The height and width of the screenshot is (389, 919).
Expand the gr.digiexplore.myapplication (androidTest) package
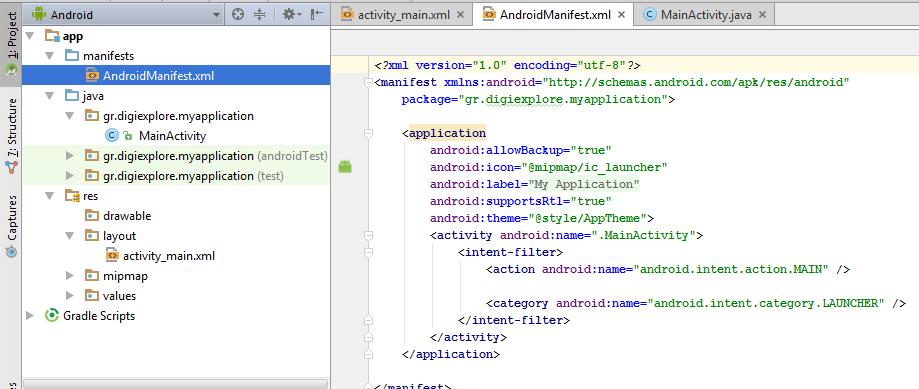(70, 156)
